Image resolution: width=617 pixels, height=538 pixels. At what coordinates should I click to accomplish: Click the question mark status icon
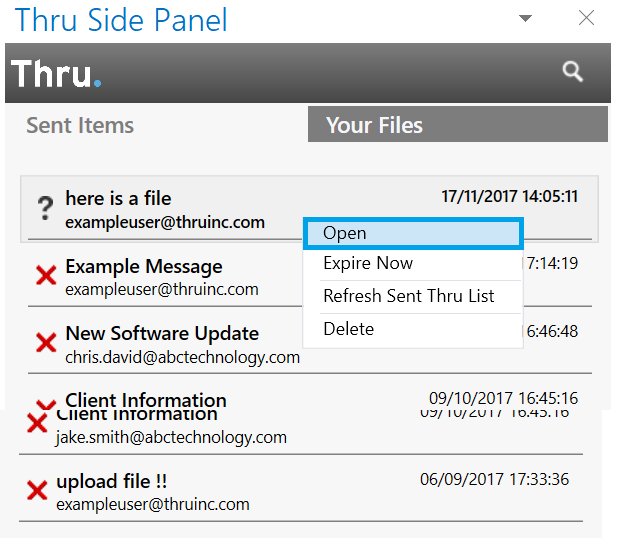45,208
